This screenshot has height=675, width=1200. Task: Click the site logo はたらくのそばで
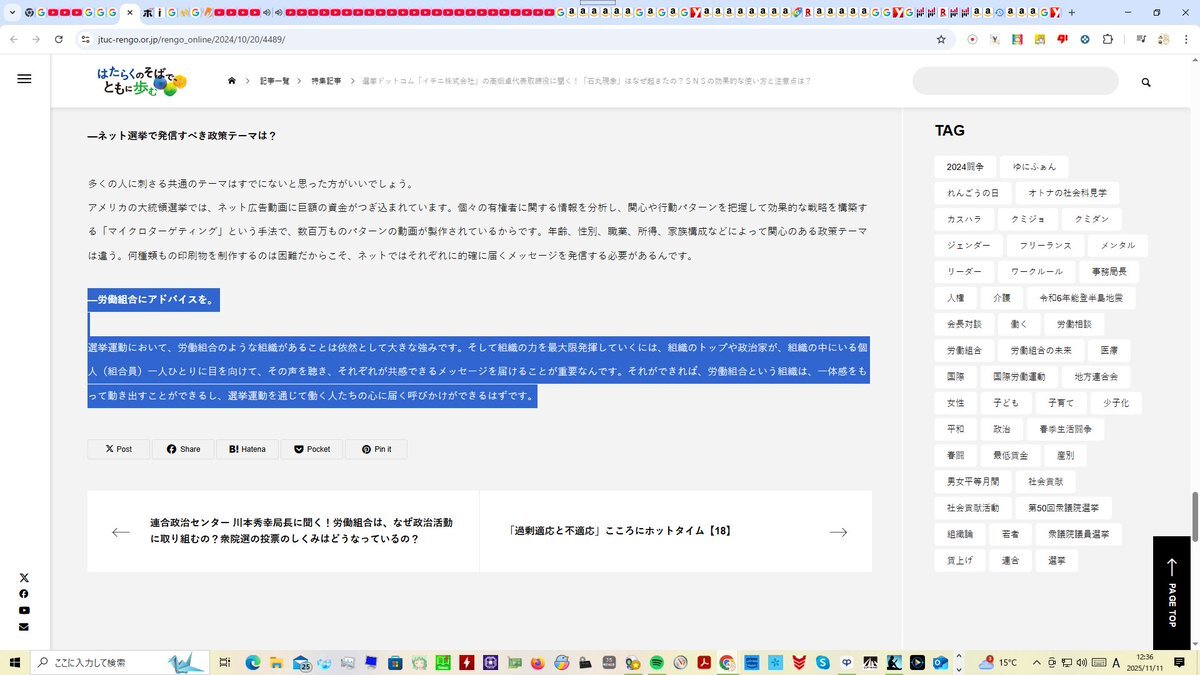click(142, 81)
